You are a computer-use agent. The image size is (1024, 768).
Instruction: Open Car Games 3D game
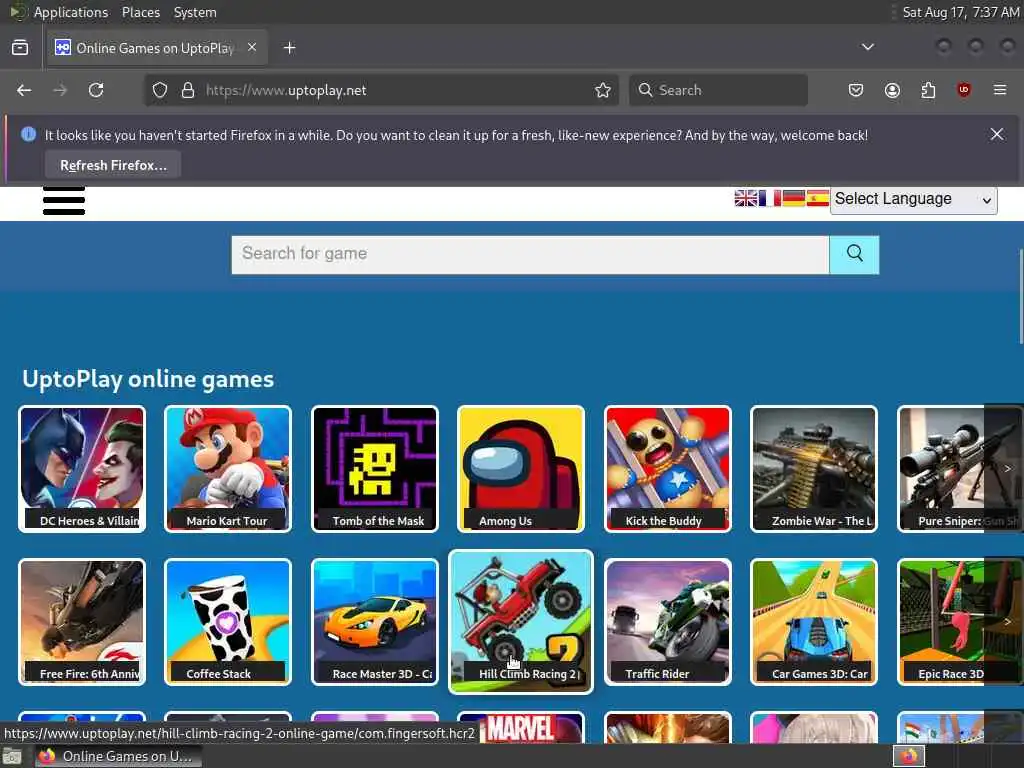coord(814,622)
